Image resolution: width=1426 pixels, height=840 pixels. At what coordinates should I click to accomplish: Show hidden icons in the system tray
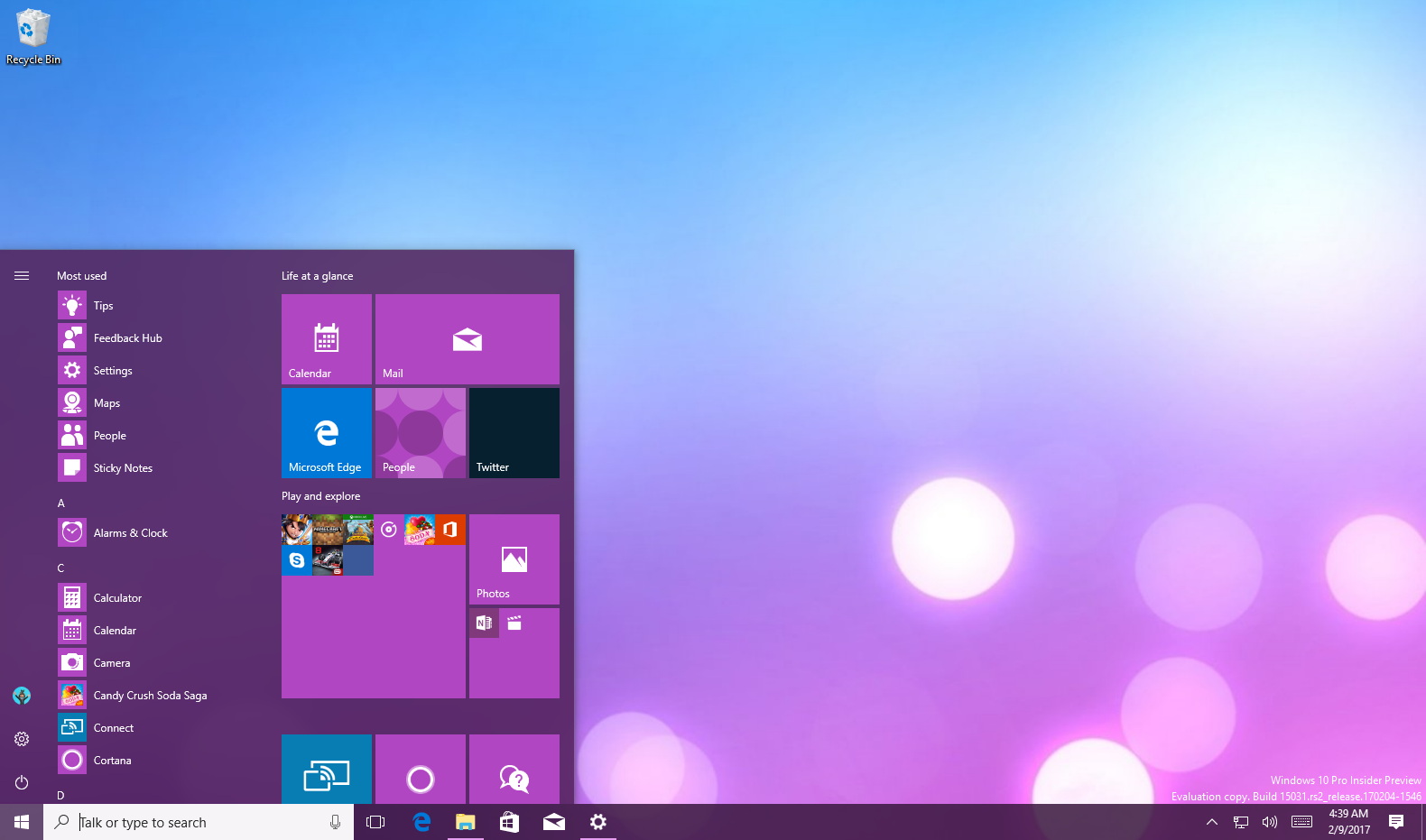pyautogui.click(x=1212, y=822)
